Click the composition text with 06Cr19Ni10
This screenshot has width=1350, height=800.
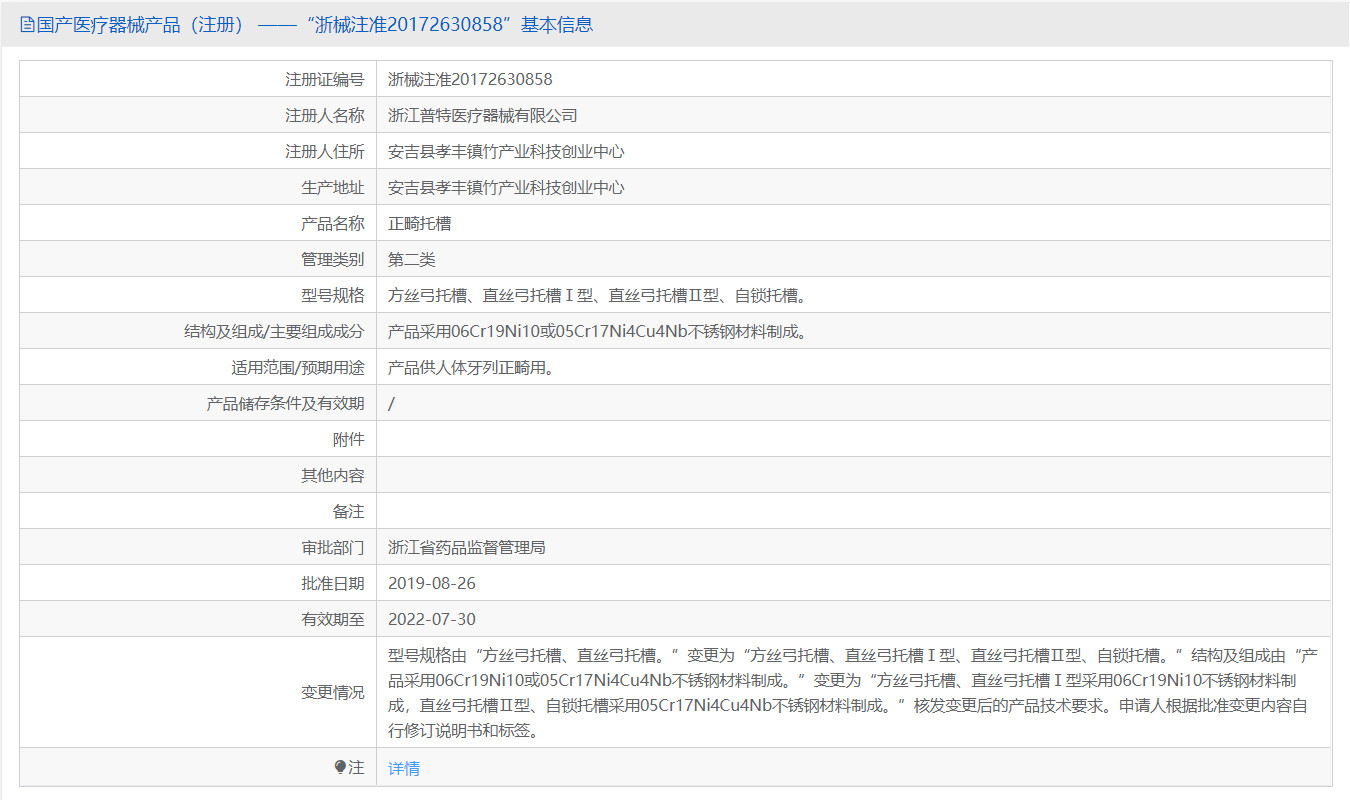click(597, 331)
